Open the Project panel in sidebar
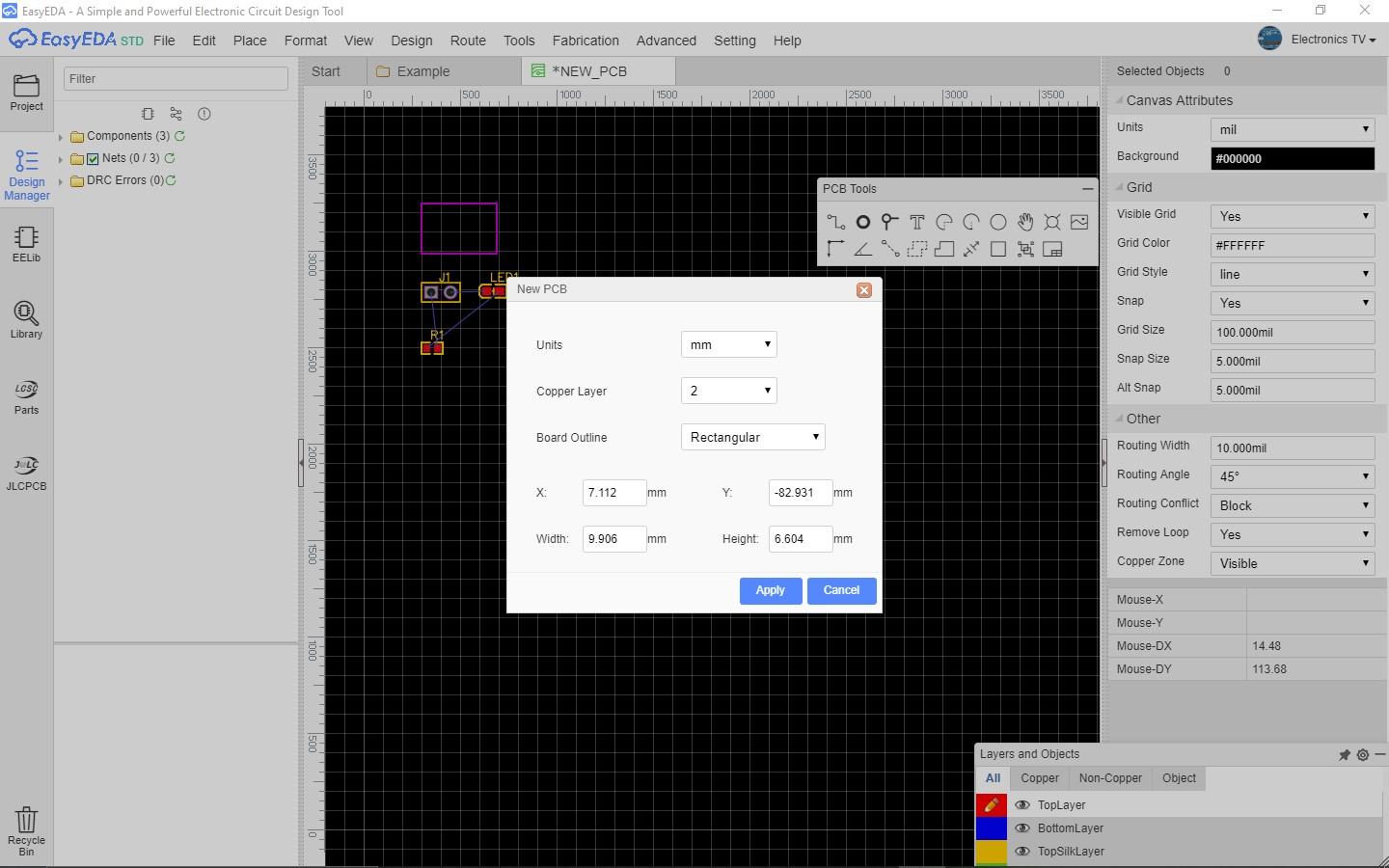 [26, 93]
